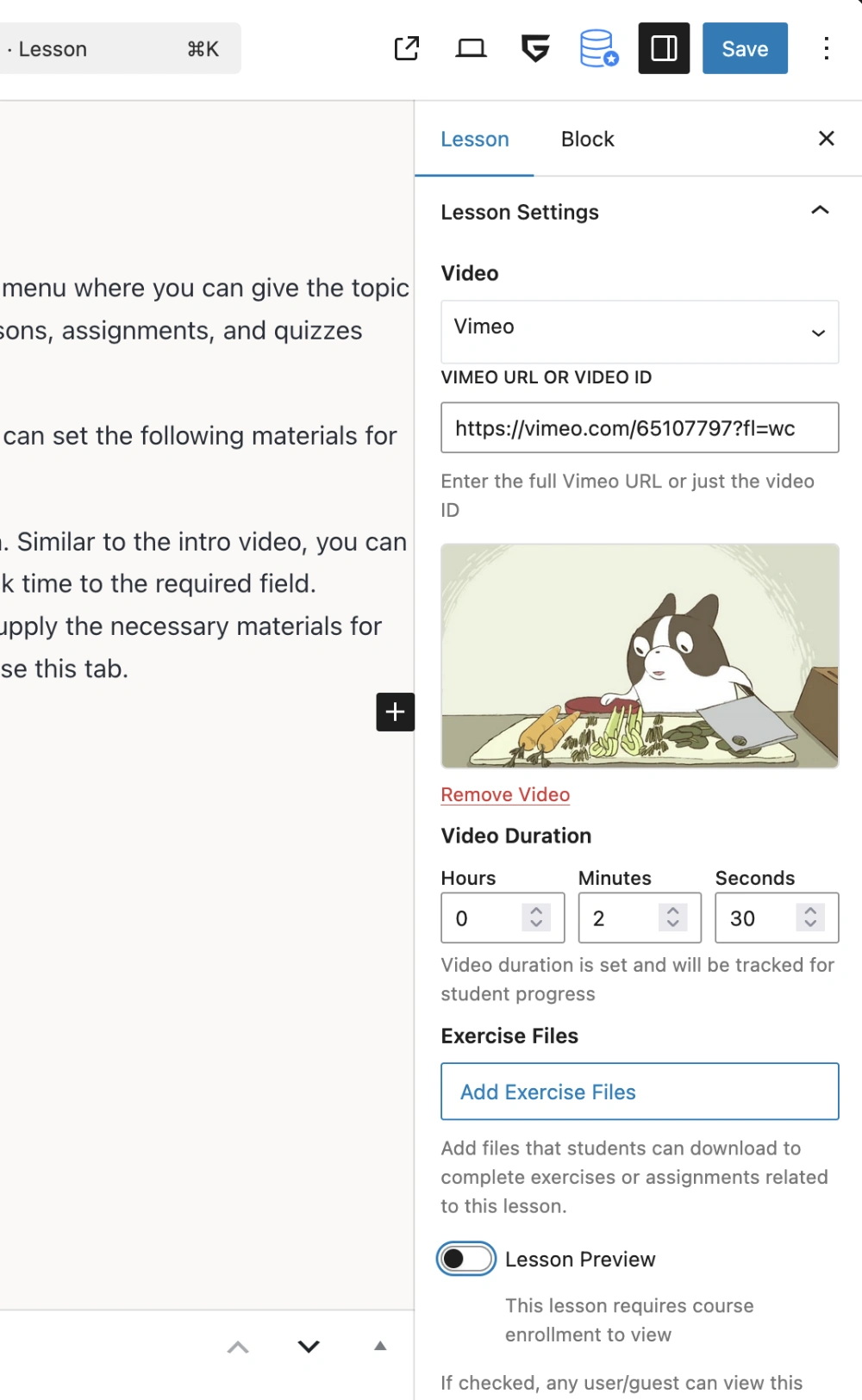Screen dimensions: 862x1400
Task: Select the Lesson tab
Action: tap(474, 139)
